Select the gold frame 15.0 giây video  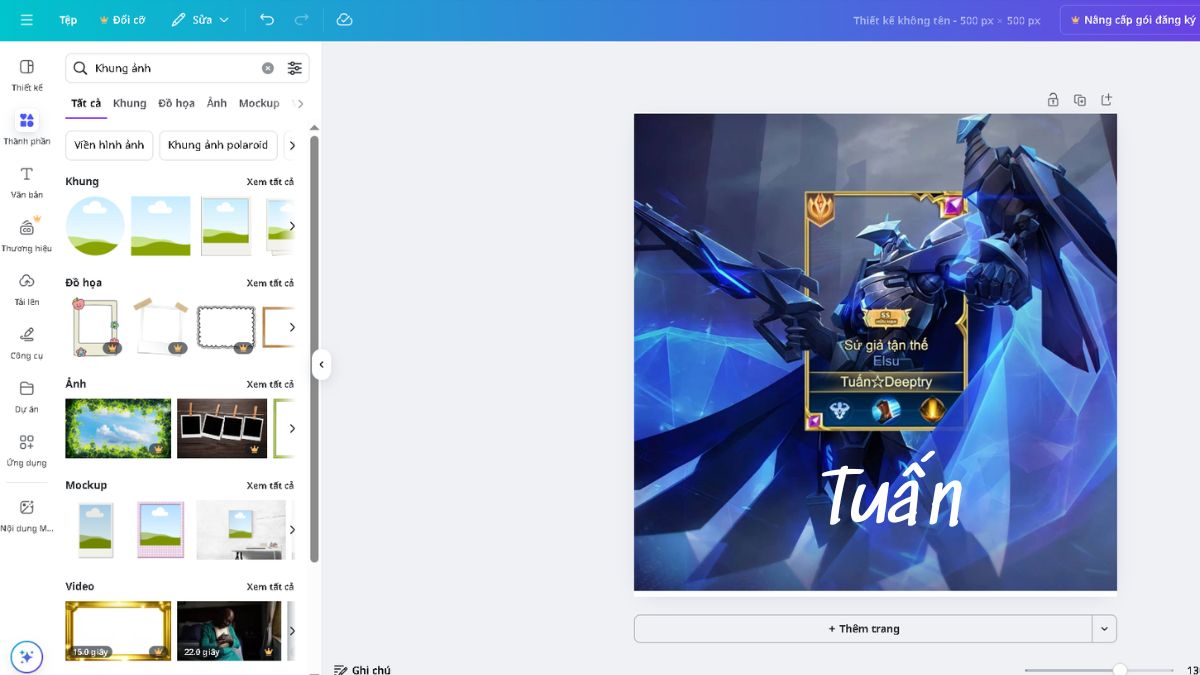(x=118, y=631)
